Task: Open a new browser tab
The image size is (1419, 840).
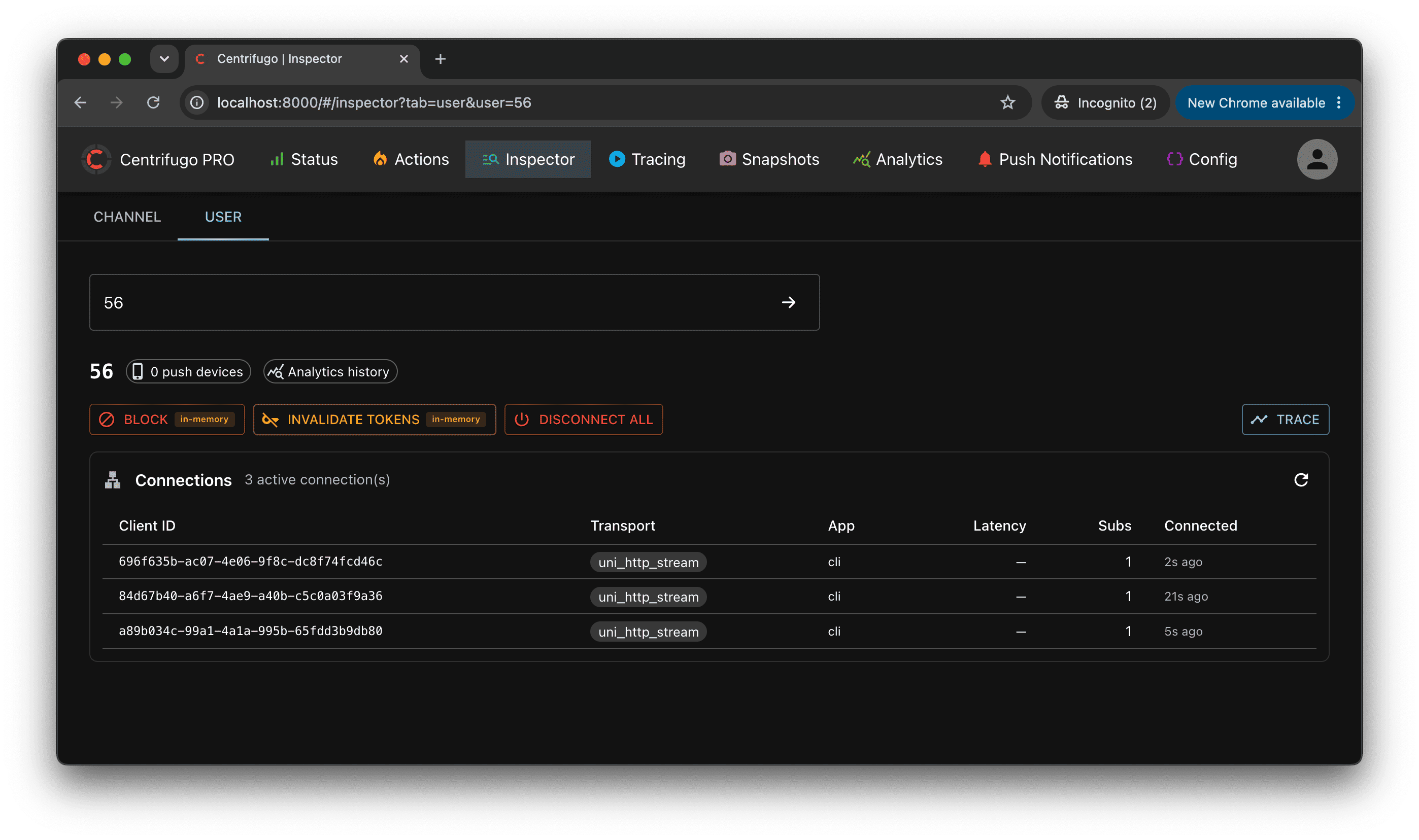Action: (440, 59)
